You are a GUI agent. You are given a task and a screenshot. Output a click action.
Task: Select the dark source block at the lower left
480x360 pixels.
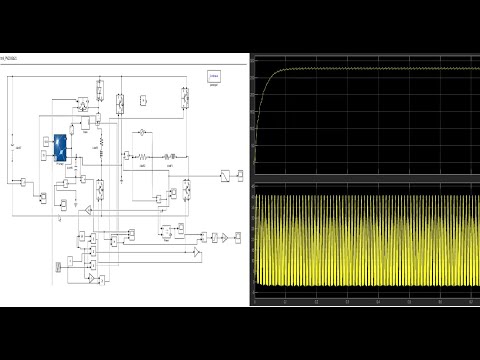pyautogui.click(x=58, y=267)
